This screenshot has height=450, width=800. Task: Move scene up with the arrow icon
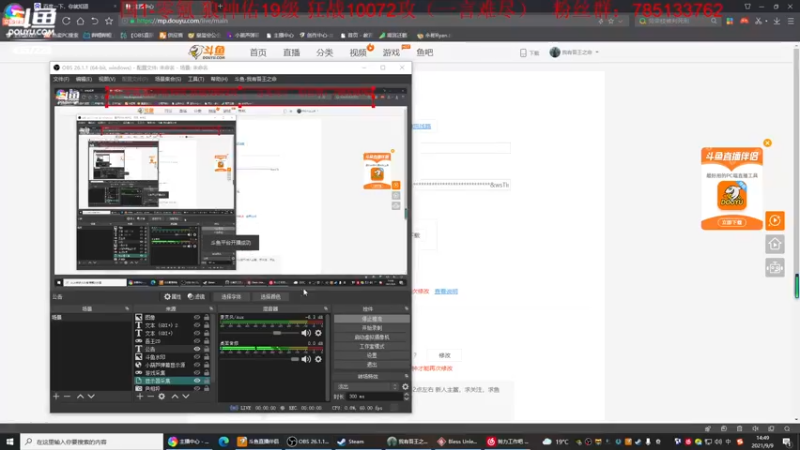(80, 396)
